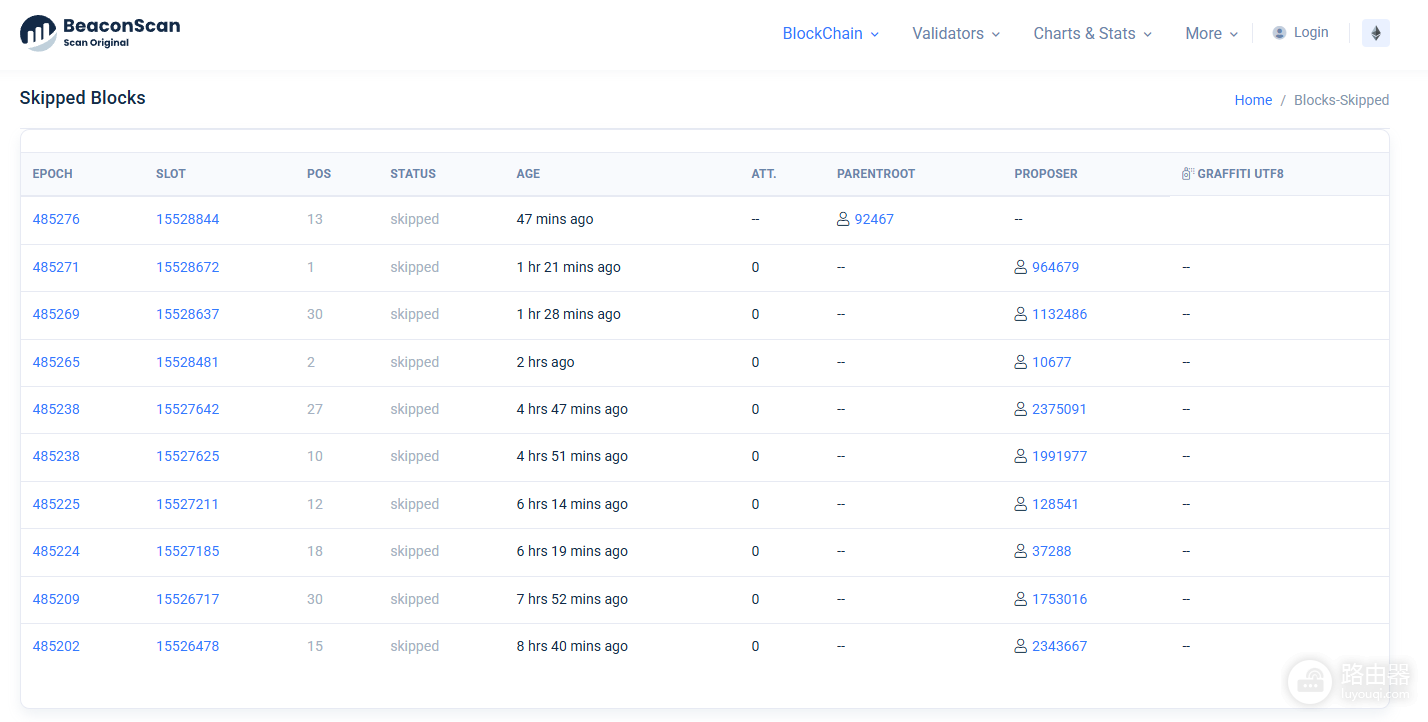Viewport: 1428px width, 722px height.
Task: Open slot 15527642
Action: pyautogui.click(x=187, y=409)
